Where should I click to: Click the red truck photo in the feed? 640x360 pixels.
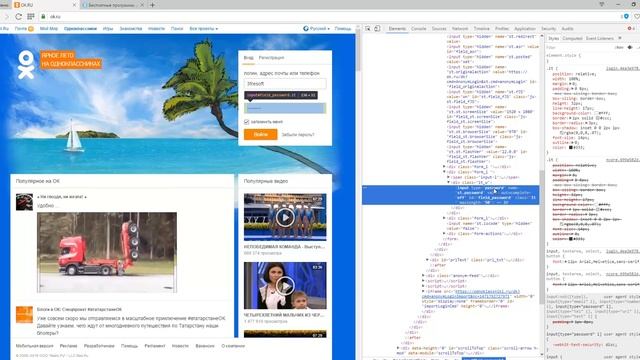pos(107,252)
